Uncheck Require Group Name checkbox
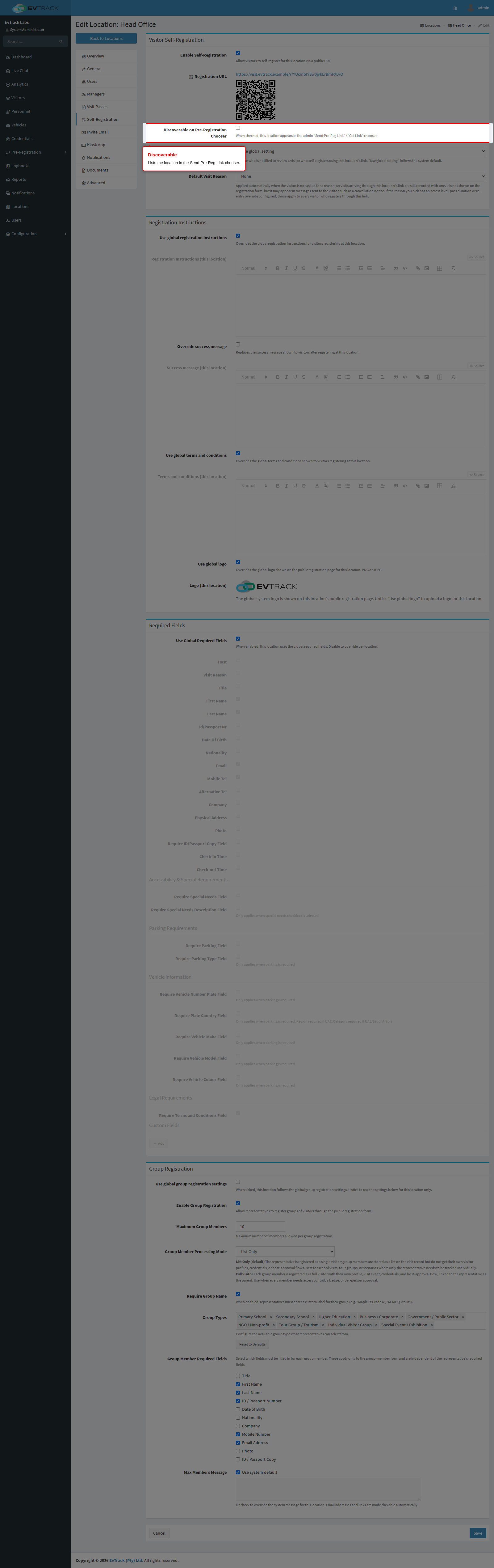 click(x=238, y=1294)
